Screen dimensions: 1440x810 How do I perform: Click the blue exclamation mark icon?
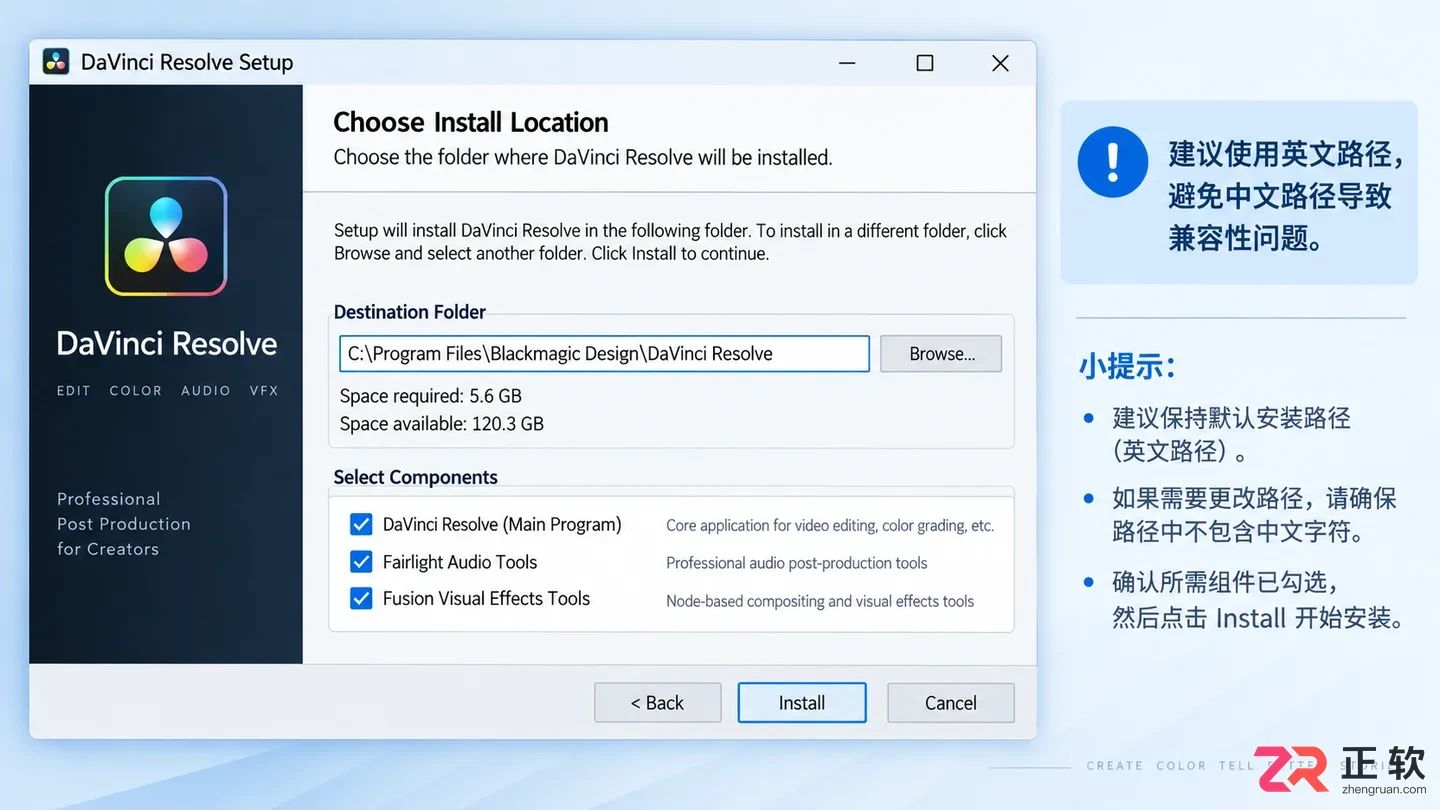(1112, 161)
